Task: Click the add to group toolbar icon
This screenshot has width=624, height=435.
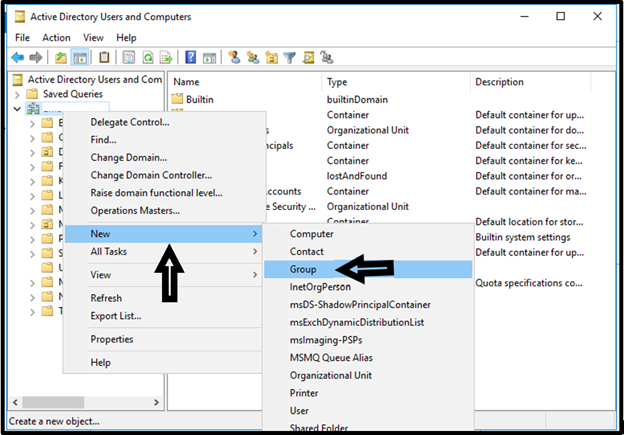Action: tap(327, 58)
